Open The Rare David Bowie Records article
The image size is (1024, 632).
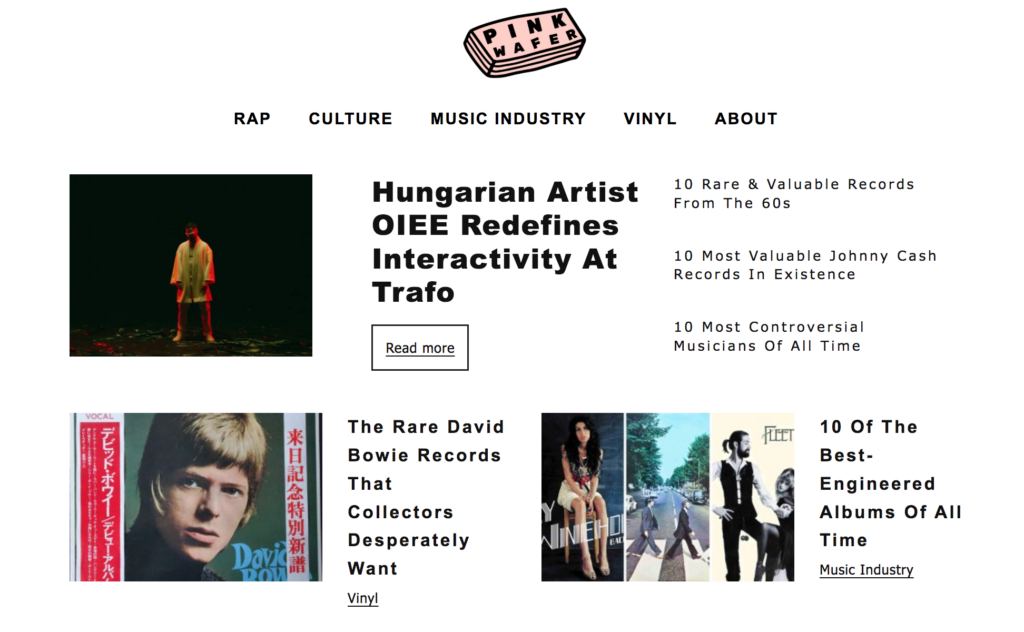[426, 498]
